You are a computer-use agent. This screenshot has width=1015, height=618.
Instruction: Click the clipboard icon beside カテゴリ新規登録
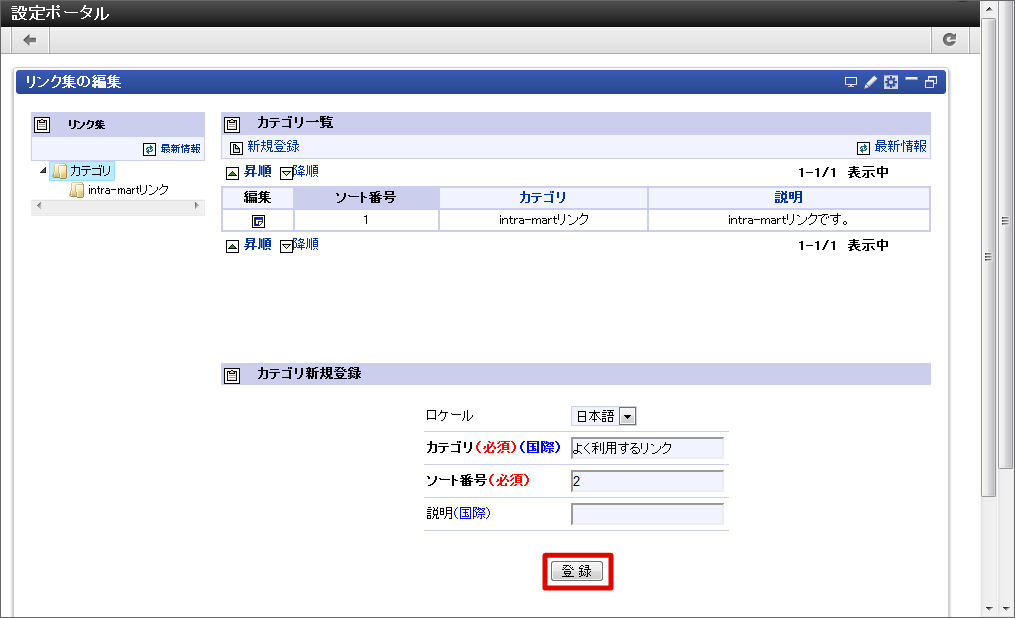point(232,375)
